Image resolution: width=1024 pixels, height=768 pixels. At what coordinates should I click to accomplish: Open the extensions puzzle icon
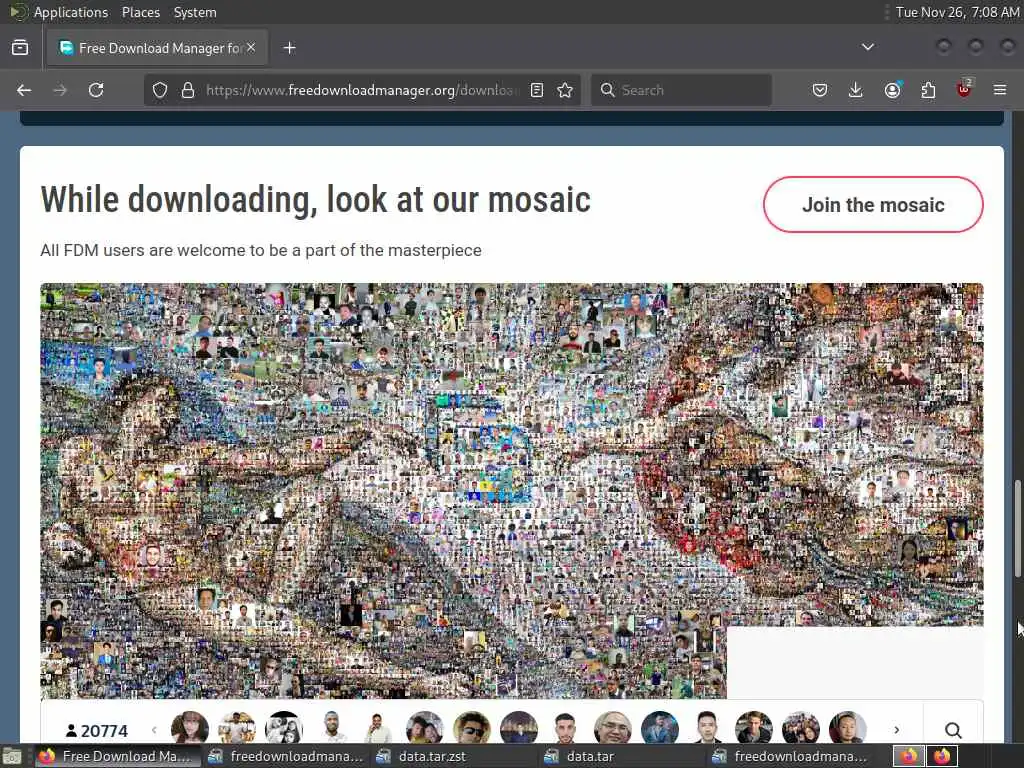(x=928, y=90)
